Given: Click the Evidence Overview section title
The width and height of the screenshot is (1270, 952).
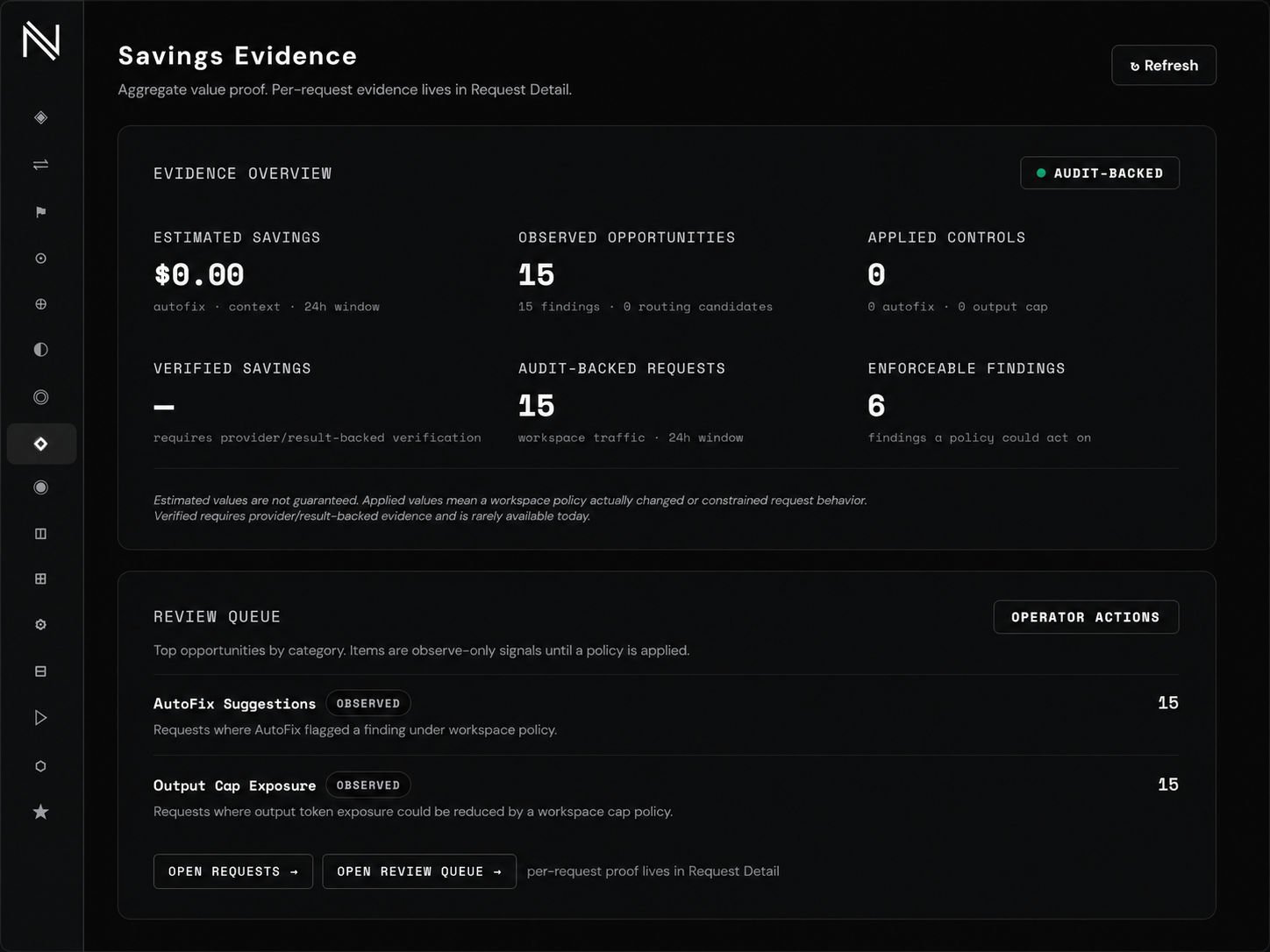Looking at the screenshot, I should (243, 174).
